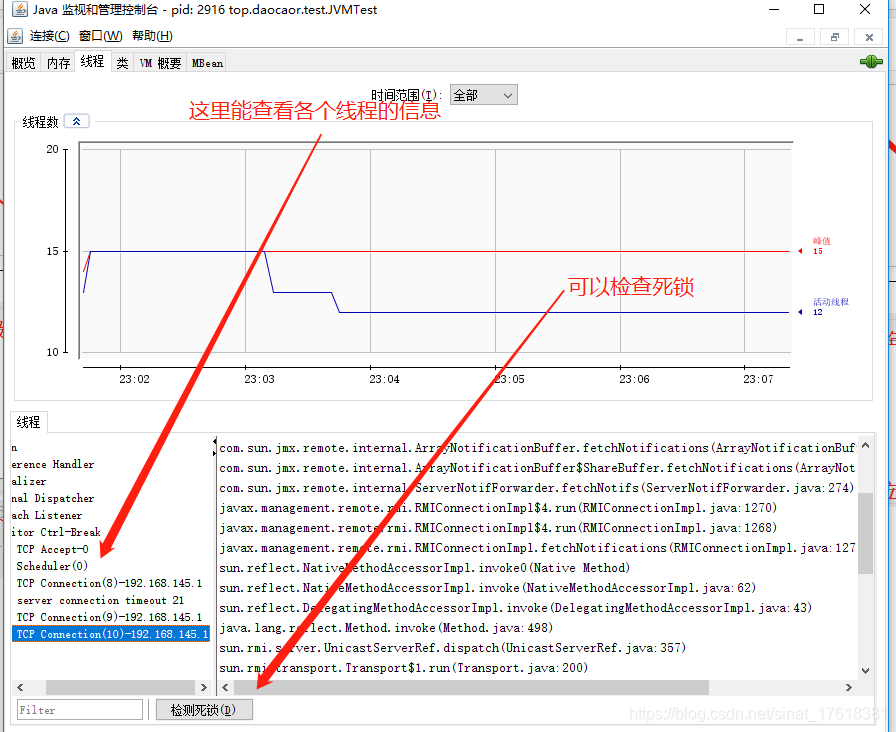Image resolution: width=896 pixels, height=732 pixels.
Task: Click the green connection status icon
Action: pos(871,61)
